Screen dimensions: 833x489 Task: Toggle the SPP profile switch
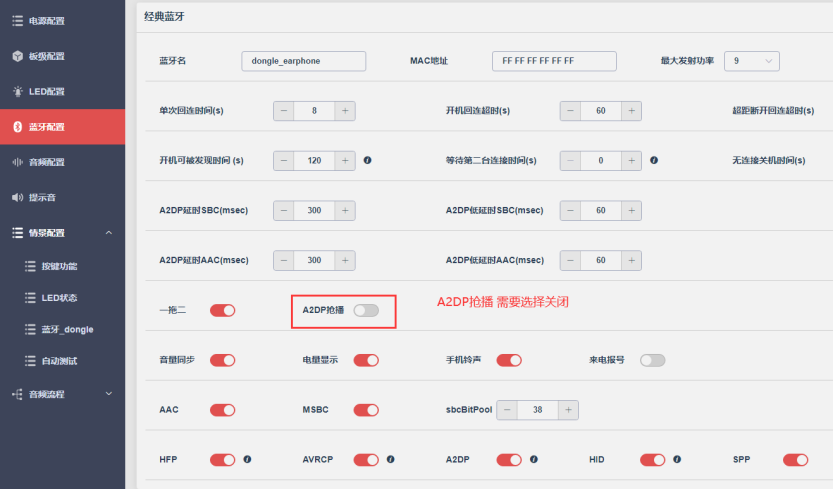pos(795,460)
